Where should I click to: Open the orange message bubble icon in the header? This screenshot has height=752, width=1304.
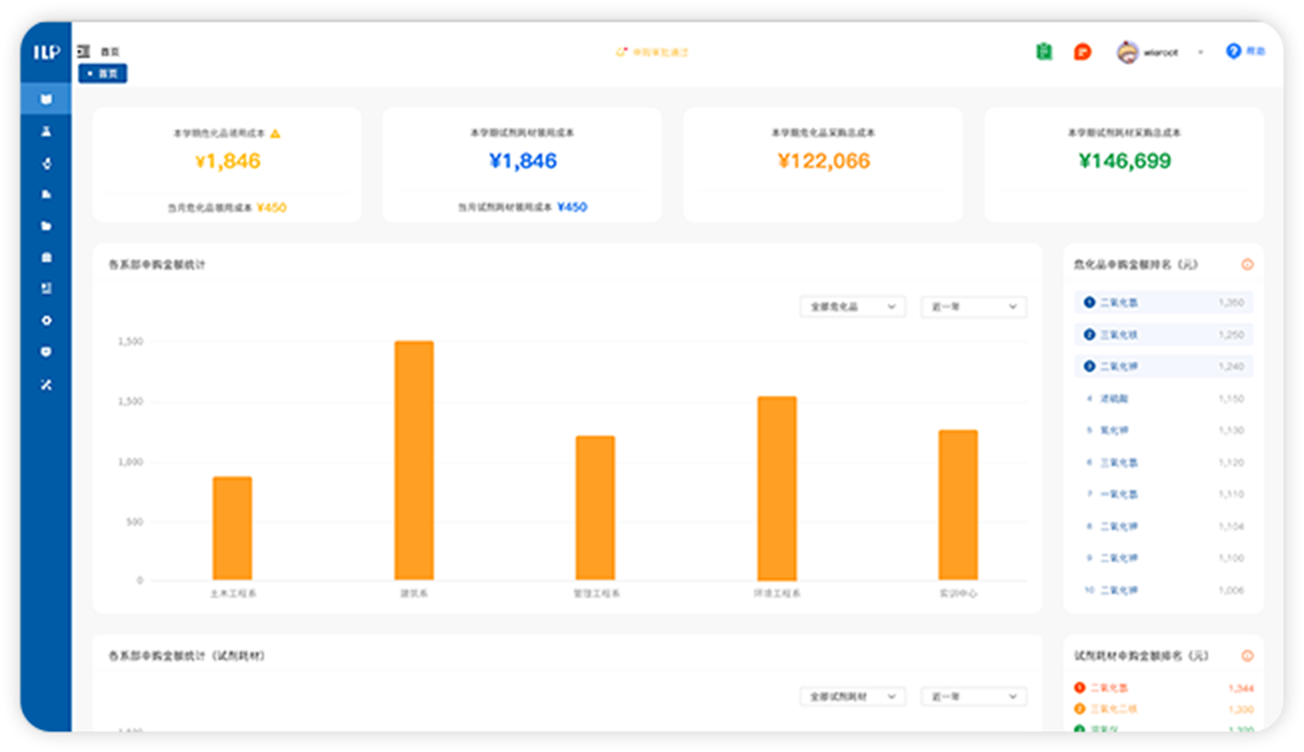(x=1082, y=52)
